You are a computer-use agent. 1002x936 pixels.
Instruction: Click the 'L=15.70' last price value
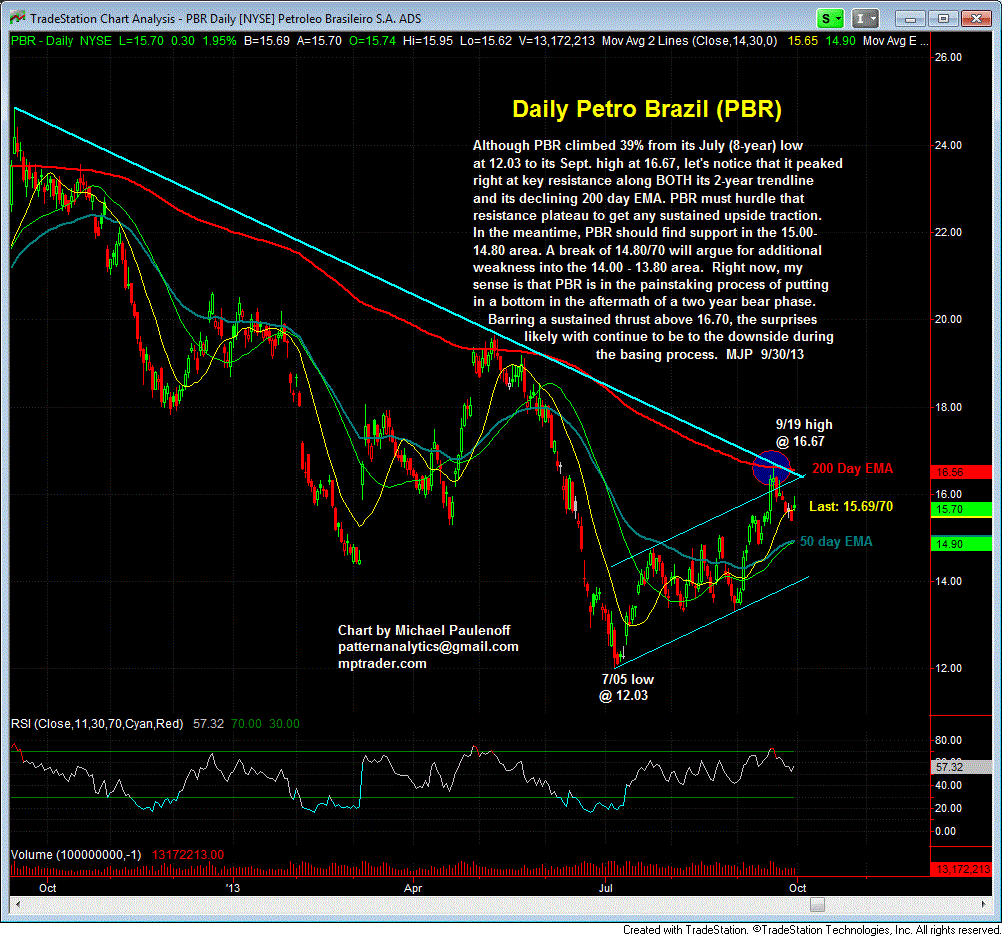pos(141,41)
